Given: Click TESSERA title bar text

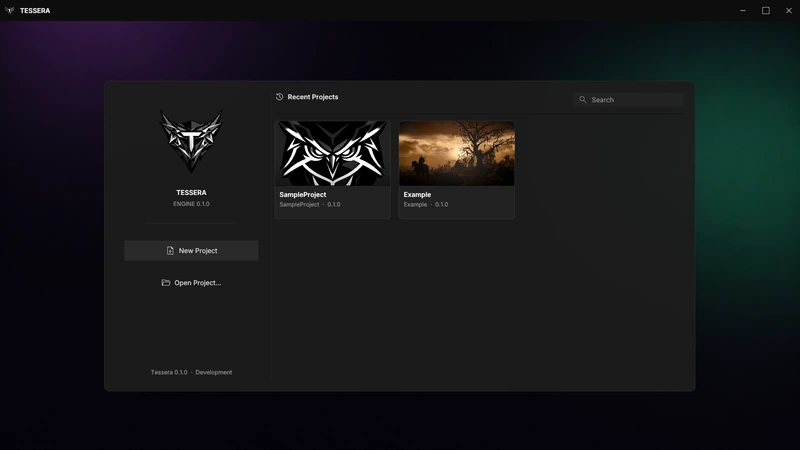Looking at the screenshot, I should pyautogui.click(x=35, y=11).
